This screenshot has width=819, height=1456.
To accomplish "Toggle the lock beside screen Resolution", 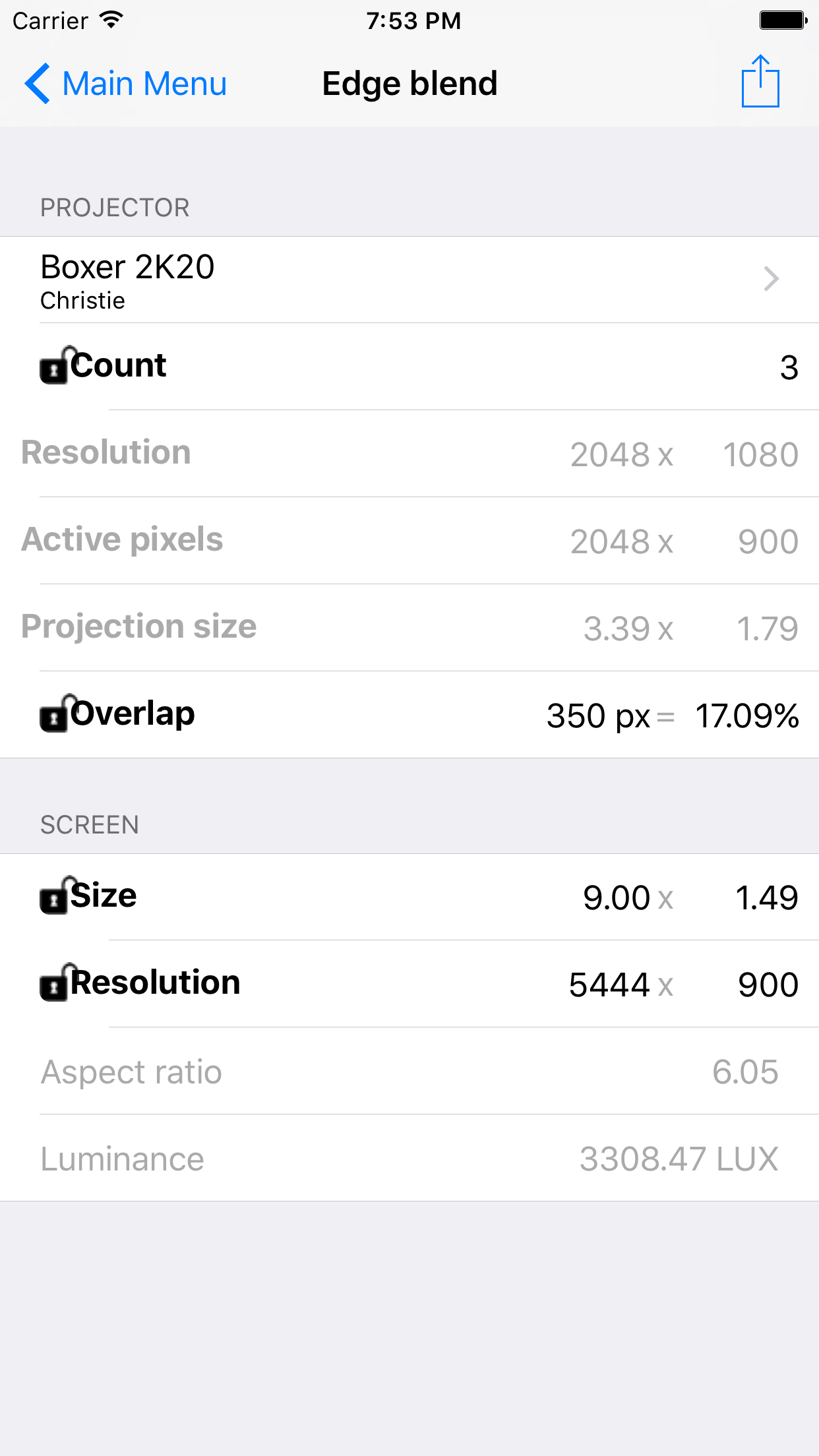I will [x=55, y=983].
